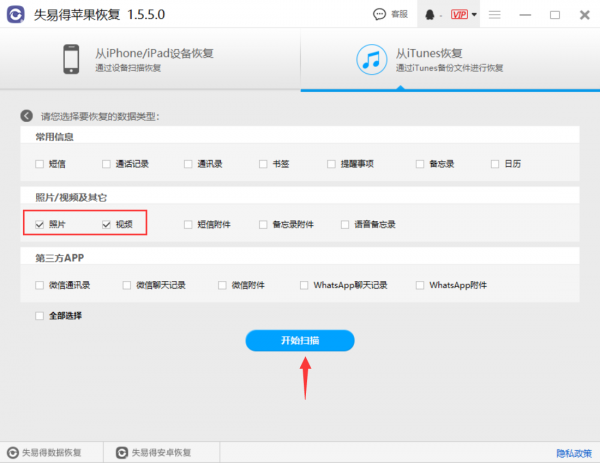
Task: Open the hamburger menu
Action: 494,15
